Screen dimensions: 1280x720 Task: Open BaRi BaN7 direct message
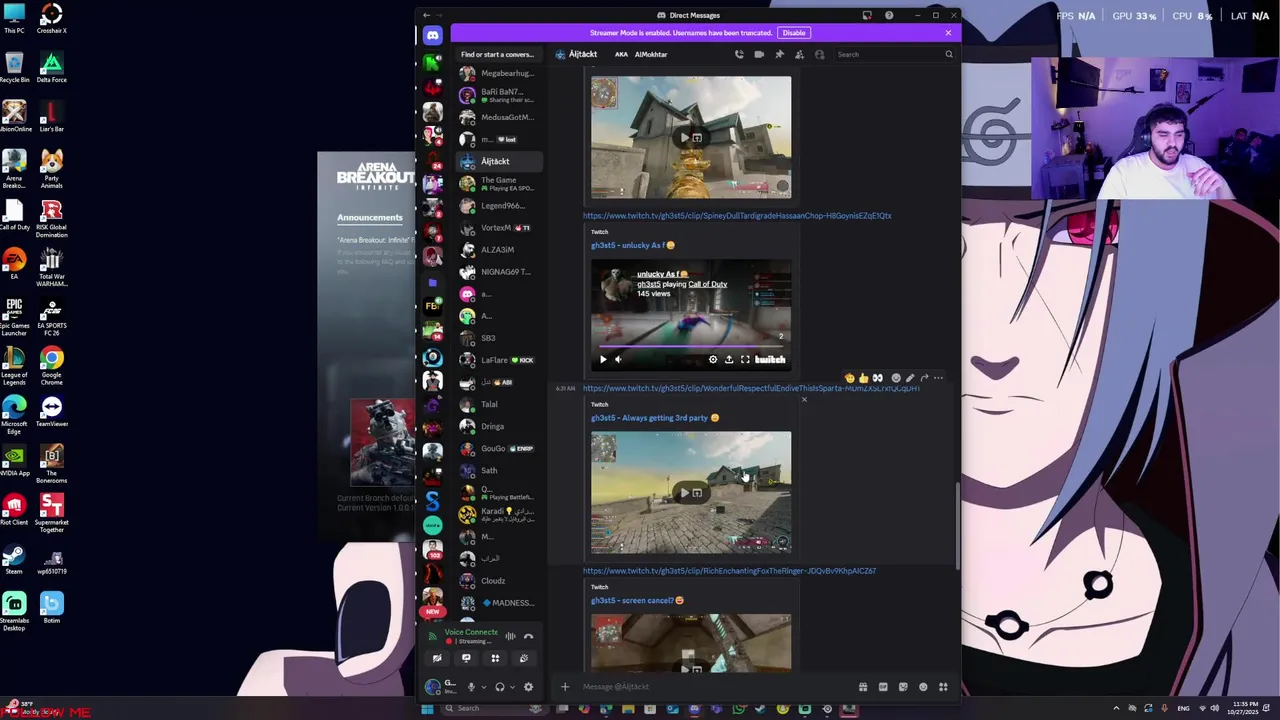click(499, 95)
